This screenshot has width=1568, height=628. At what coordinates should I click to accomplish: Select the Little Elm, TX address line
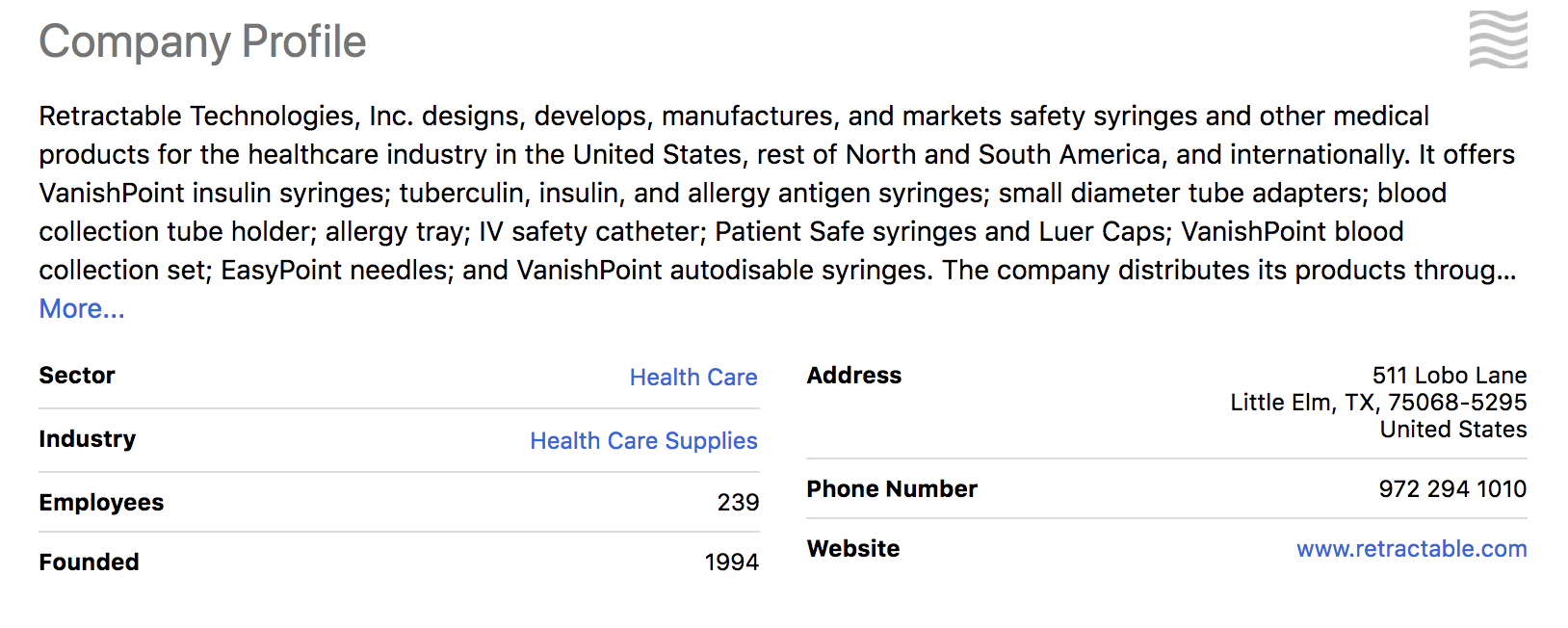1377,403
